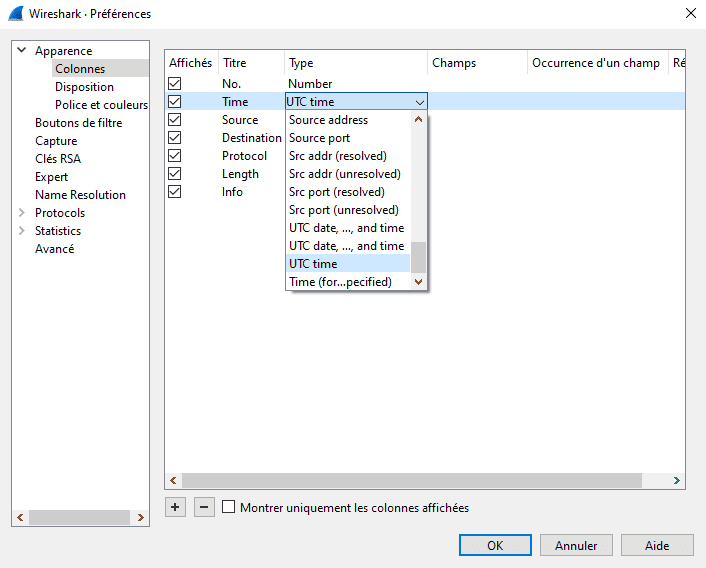Click right arrow of tree pane scrollbar

pyautogui.click(x=141, y=517)
